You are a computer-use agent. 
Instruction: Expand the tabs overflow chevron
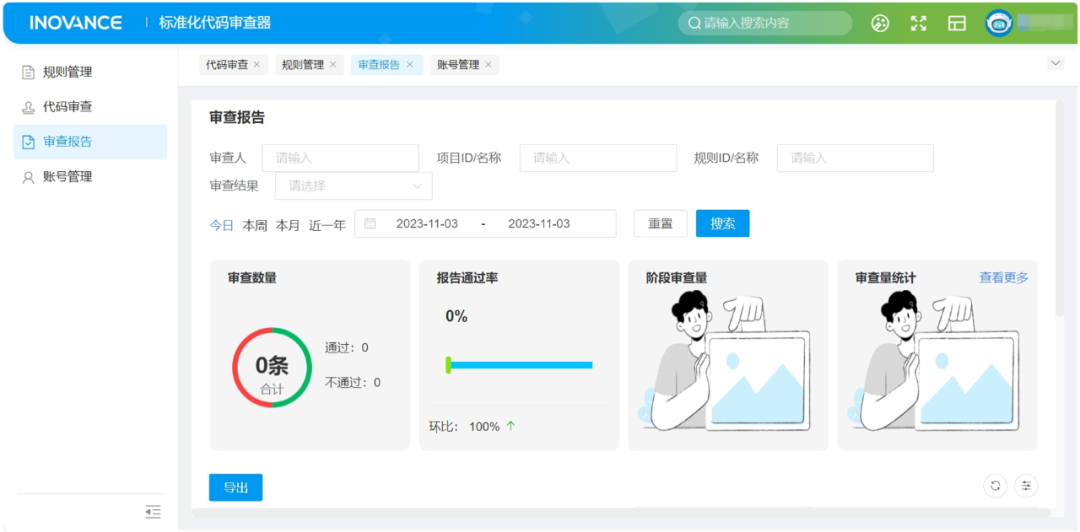point(1055,63)
